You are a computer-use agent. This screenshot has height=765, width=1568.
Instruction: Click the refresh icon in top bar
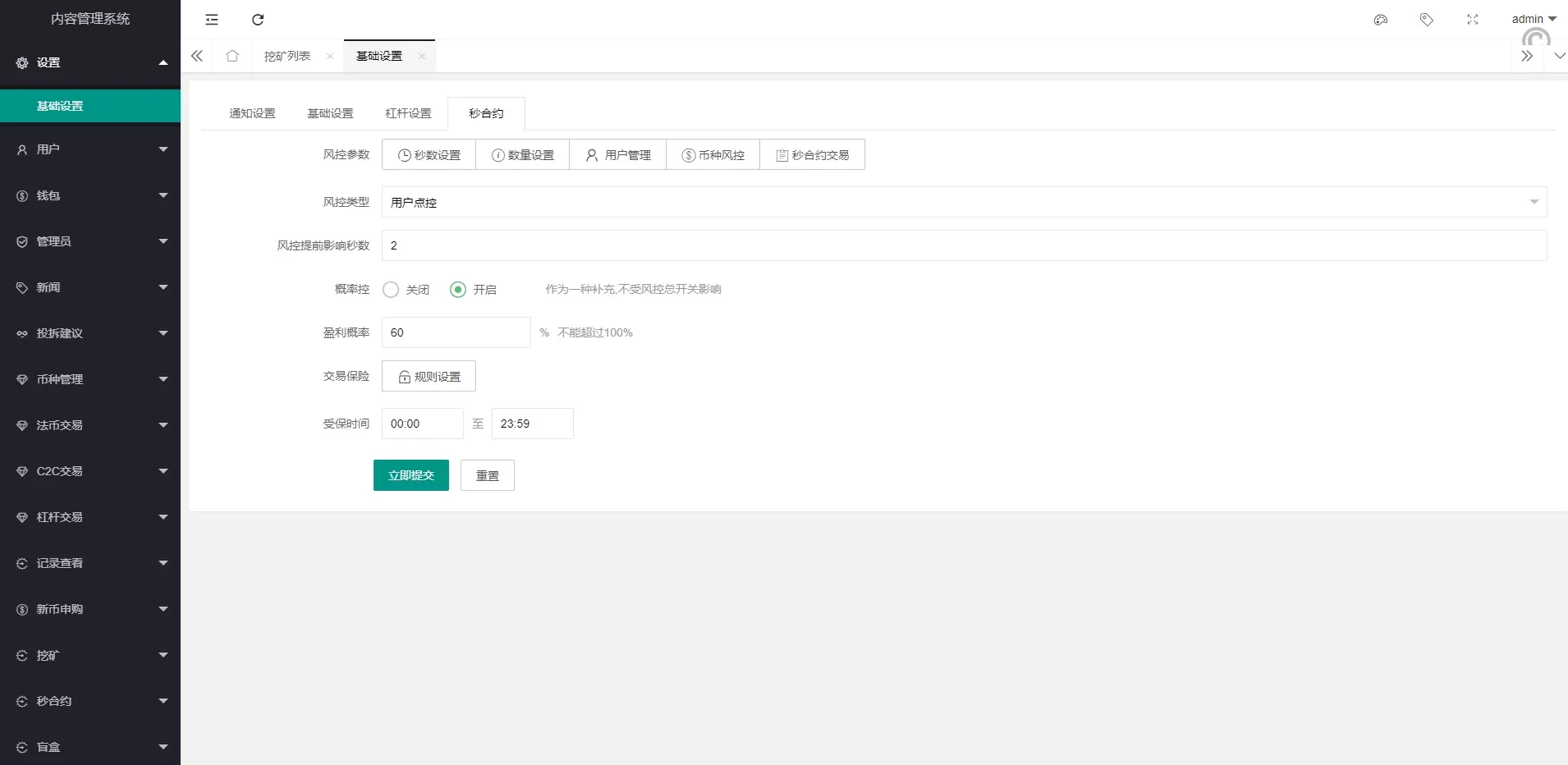(258, 20)
